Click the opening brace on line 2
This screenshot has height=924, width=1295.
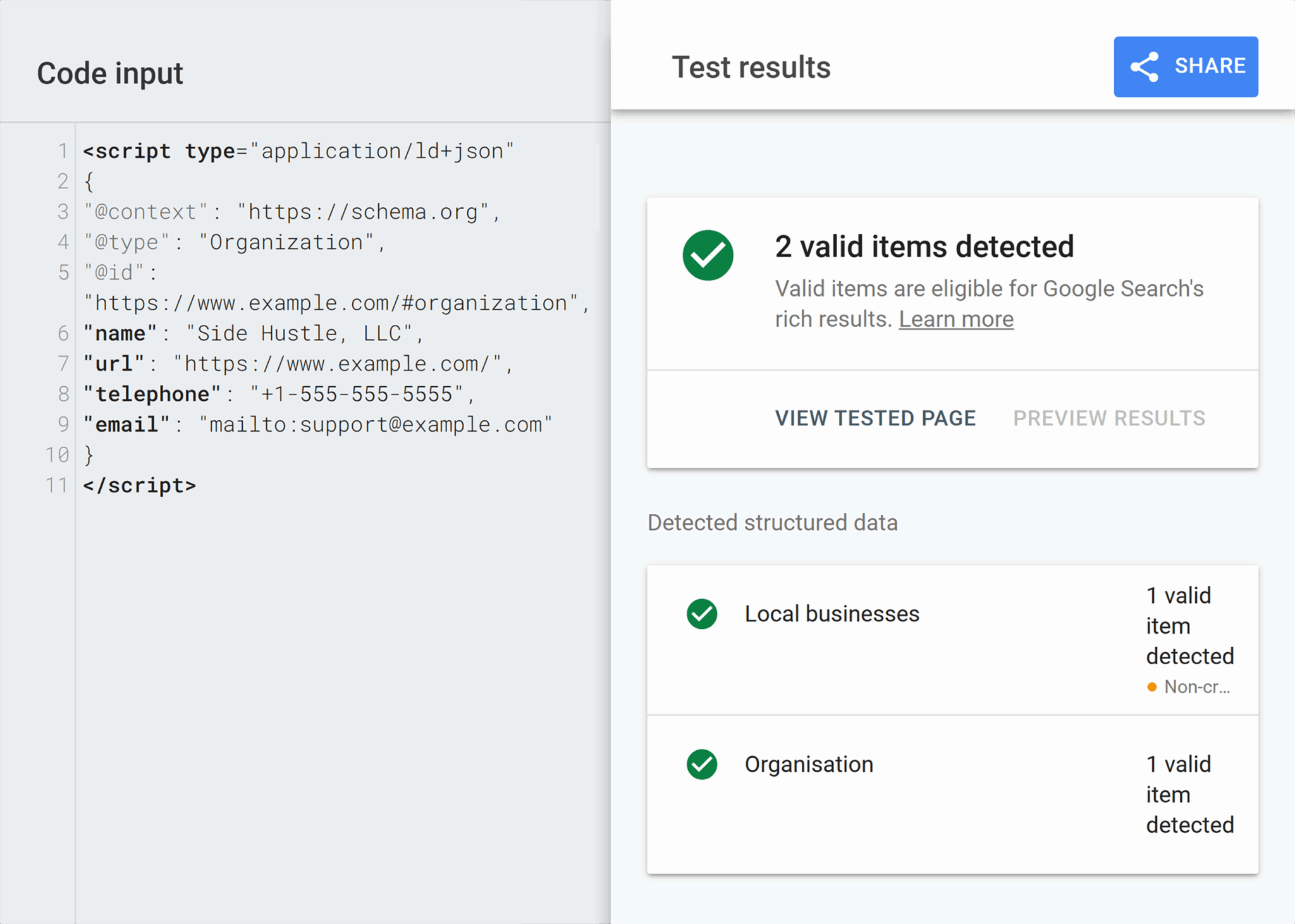click(89, 181)
